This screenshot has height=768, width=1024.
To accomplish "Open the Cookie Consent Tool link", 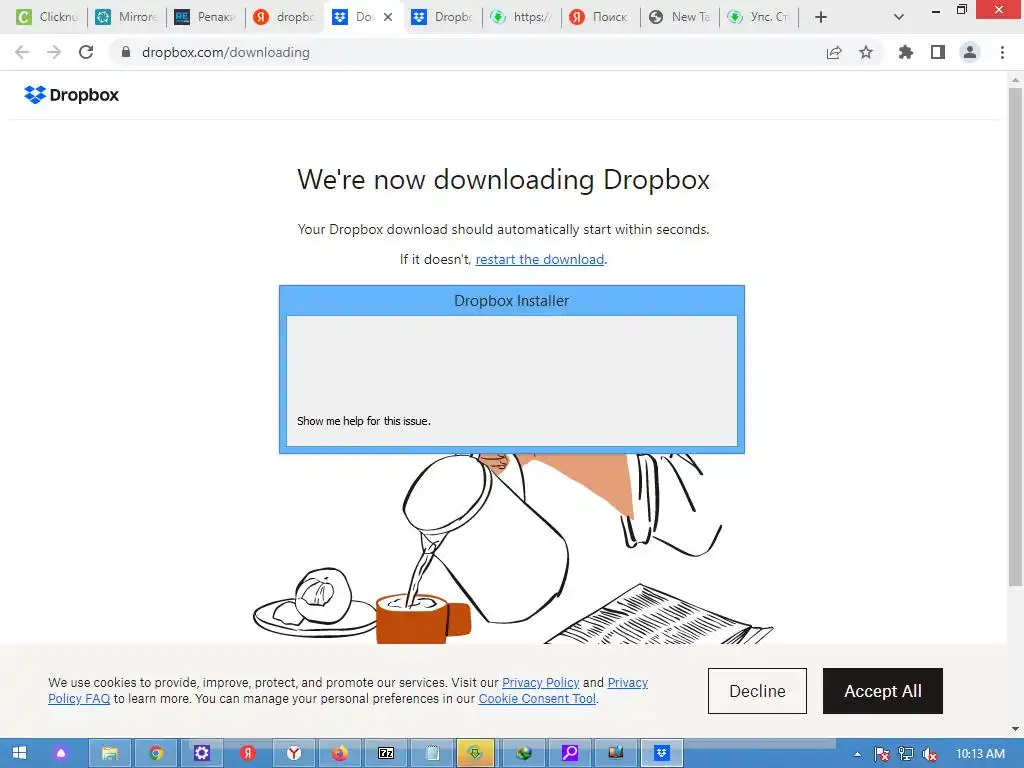I will tap(537, 699).
